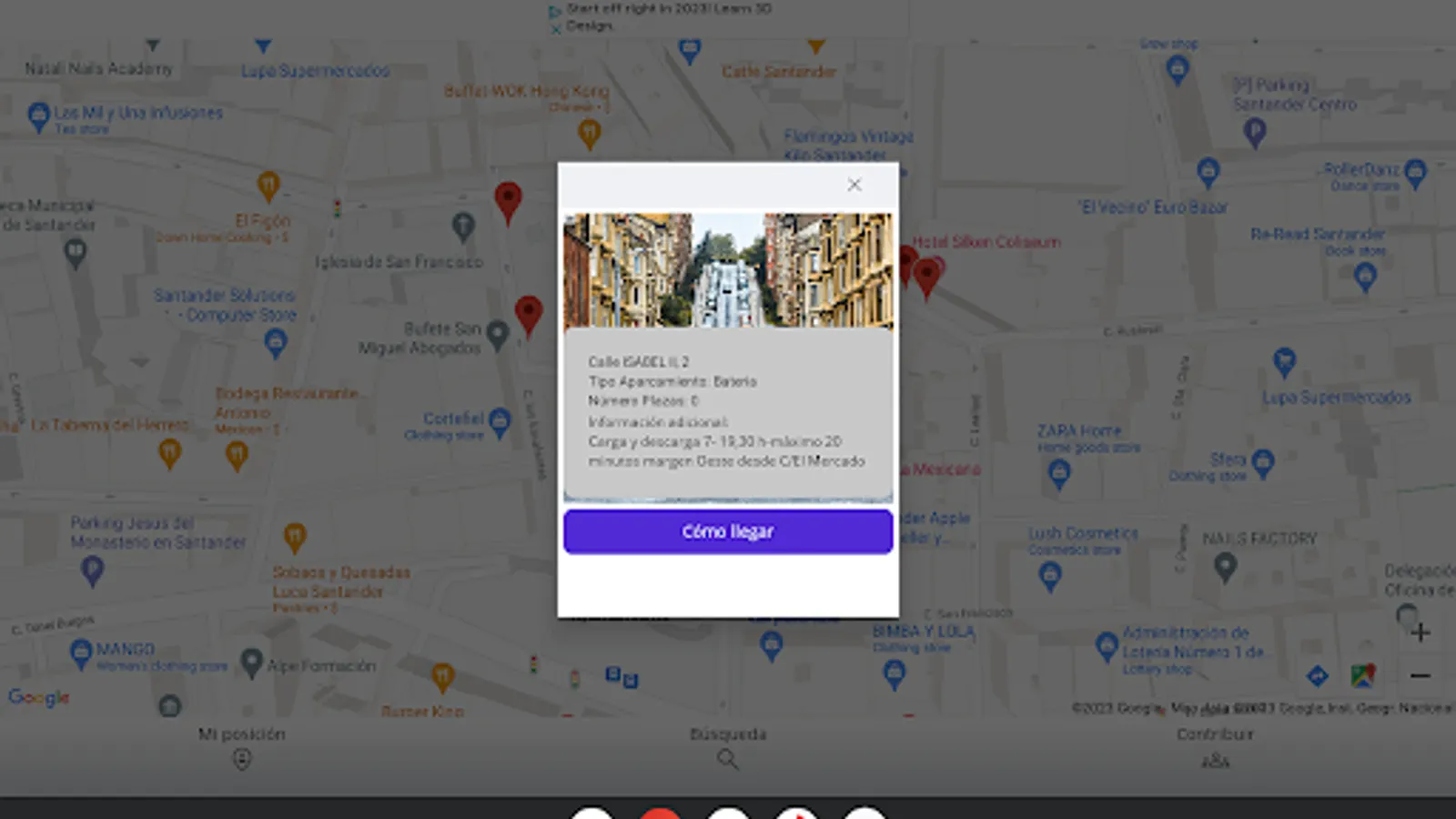
Task: Click the Google logo on the map
Action: click(39, 698)
